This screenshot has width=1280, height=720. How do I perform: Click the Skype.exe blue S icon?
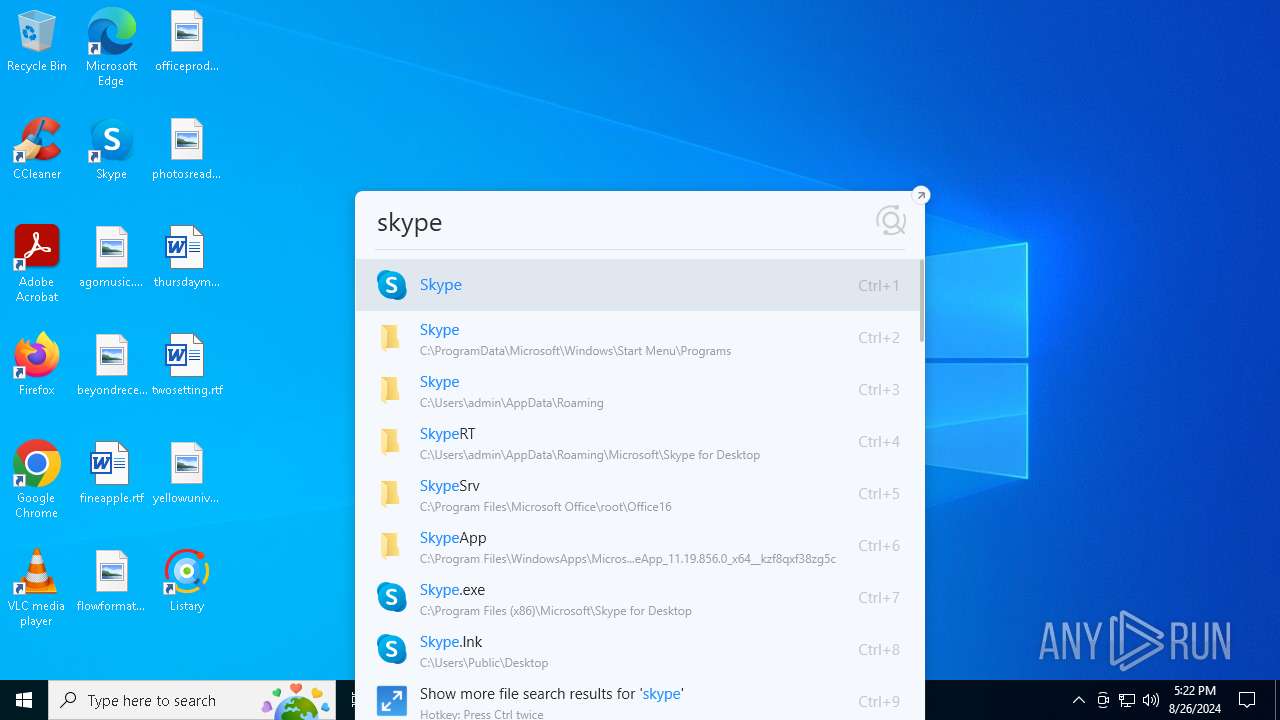pos(391,597)
